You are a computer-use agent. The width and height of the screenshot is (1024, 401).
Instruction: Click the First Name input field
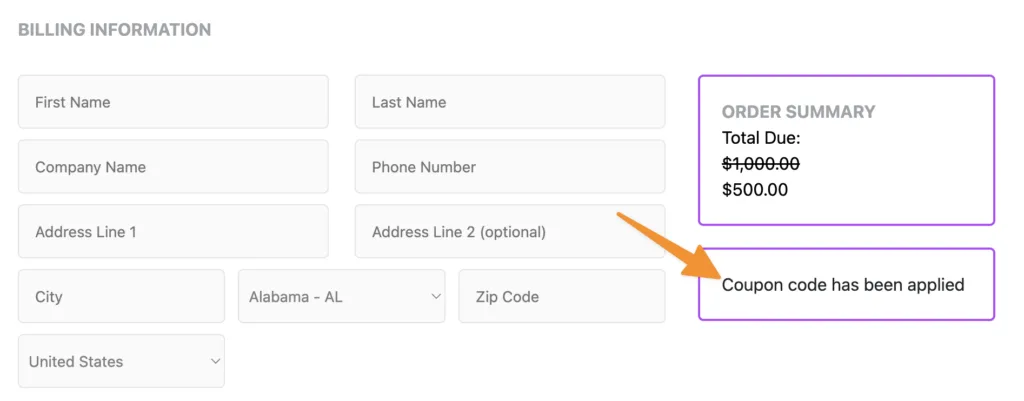tap(173, 102)
